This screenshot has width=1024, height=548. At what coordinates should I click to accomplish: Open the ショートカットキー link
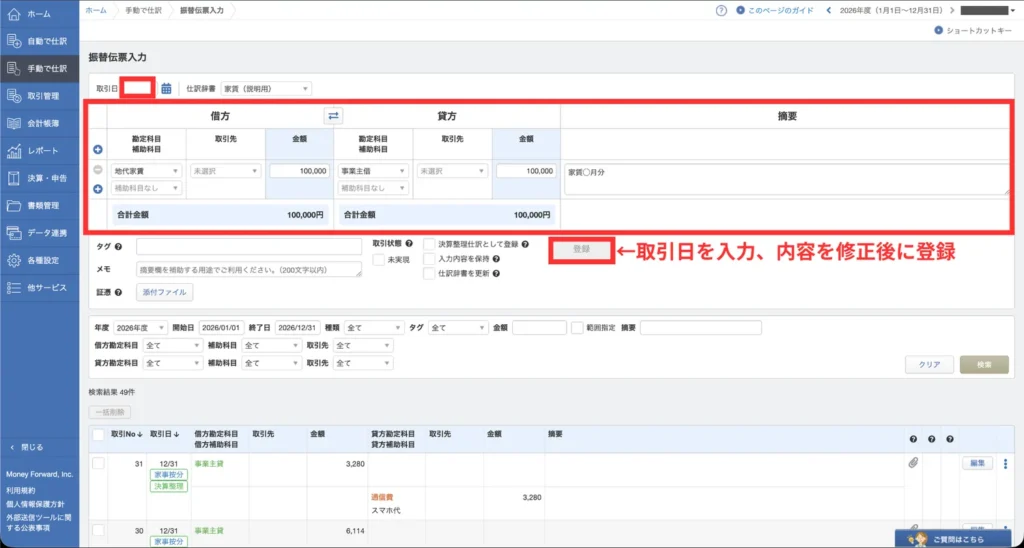click(x=973, y=30)
